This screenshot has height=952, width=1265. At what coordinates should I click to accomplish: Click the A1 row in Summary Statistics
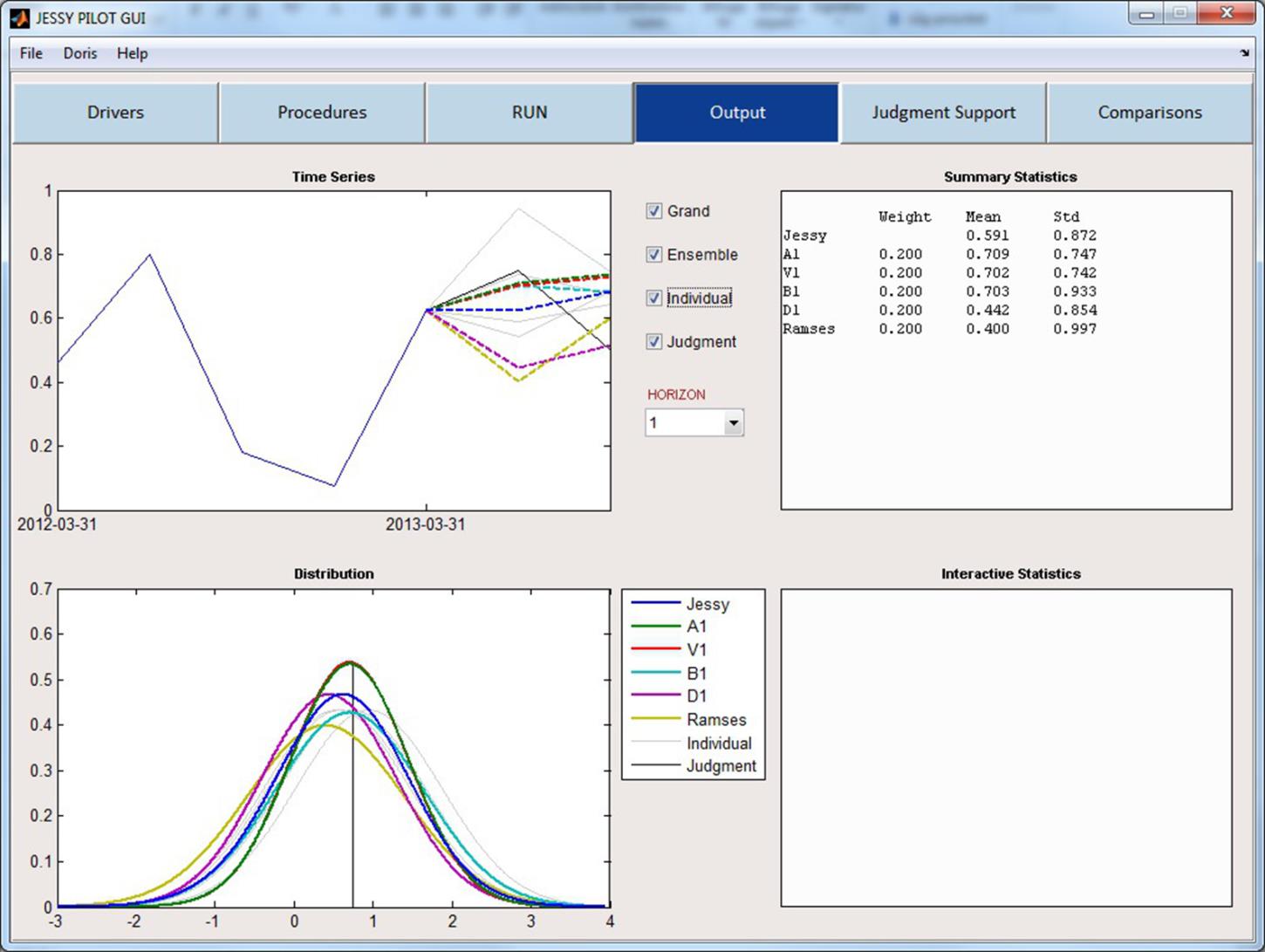(940, 255)
